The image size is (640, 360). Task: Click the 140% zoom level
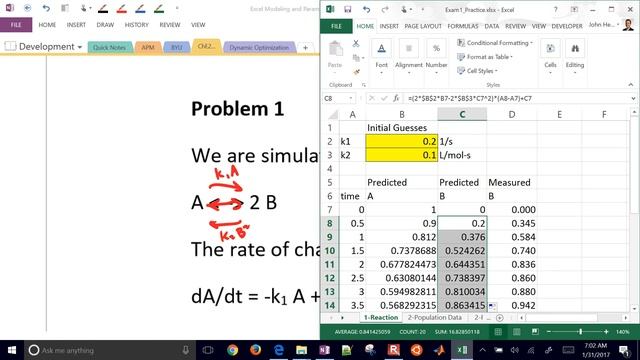[622, 332]
